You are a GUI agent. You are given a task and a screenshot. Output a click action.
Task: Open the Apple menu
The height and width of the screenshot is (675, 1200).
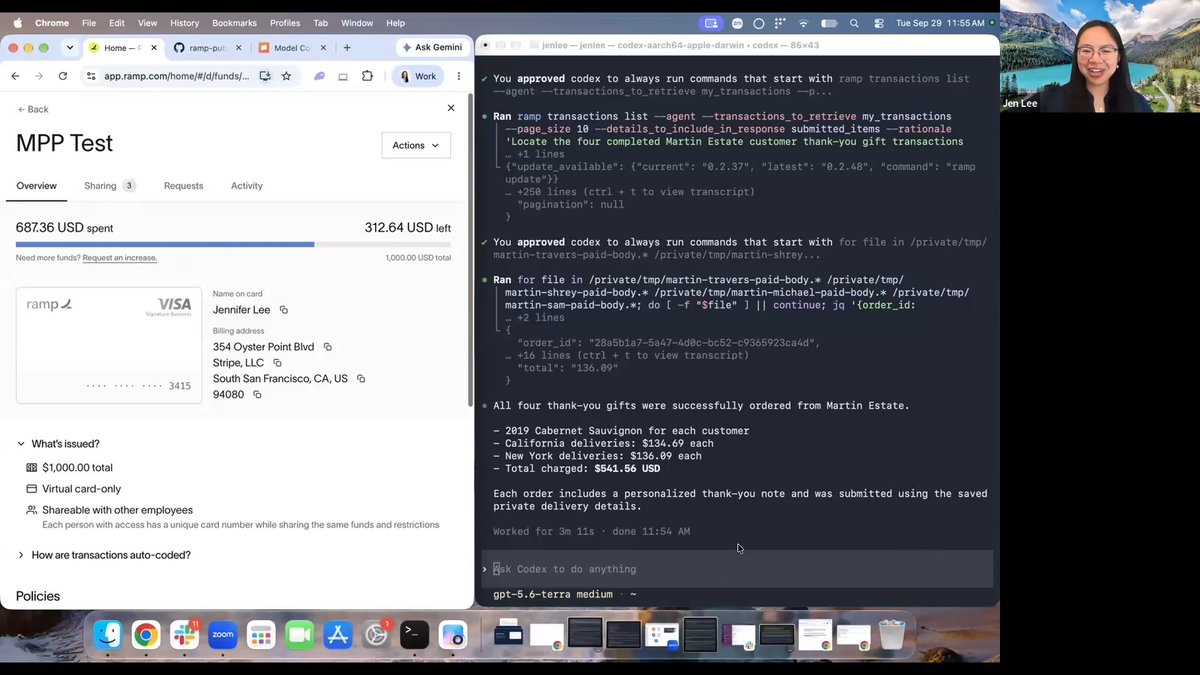pyautogui.click(x=17, y=23)
